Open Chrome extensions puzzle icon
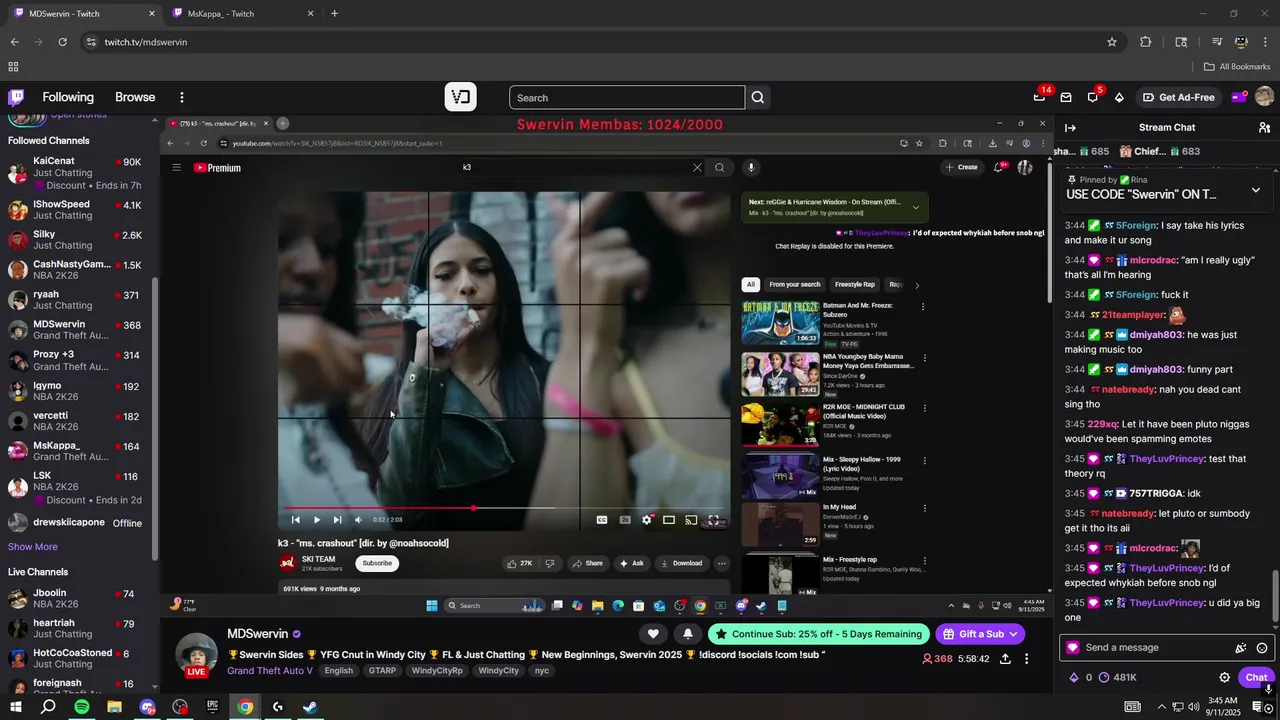 [1146, 42]
